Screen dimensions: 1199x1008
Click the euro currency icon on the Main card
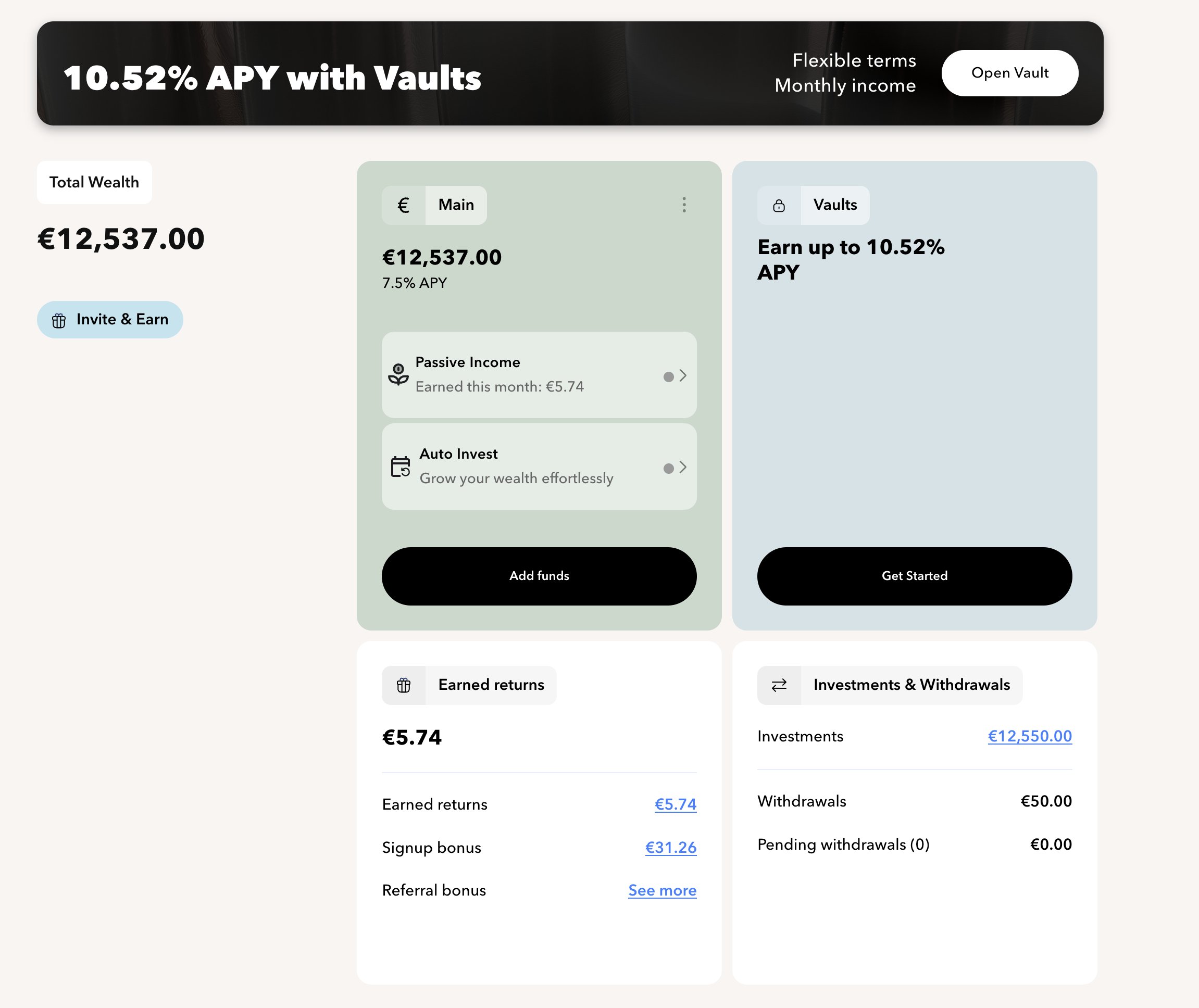point(404,205)
